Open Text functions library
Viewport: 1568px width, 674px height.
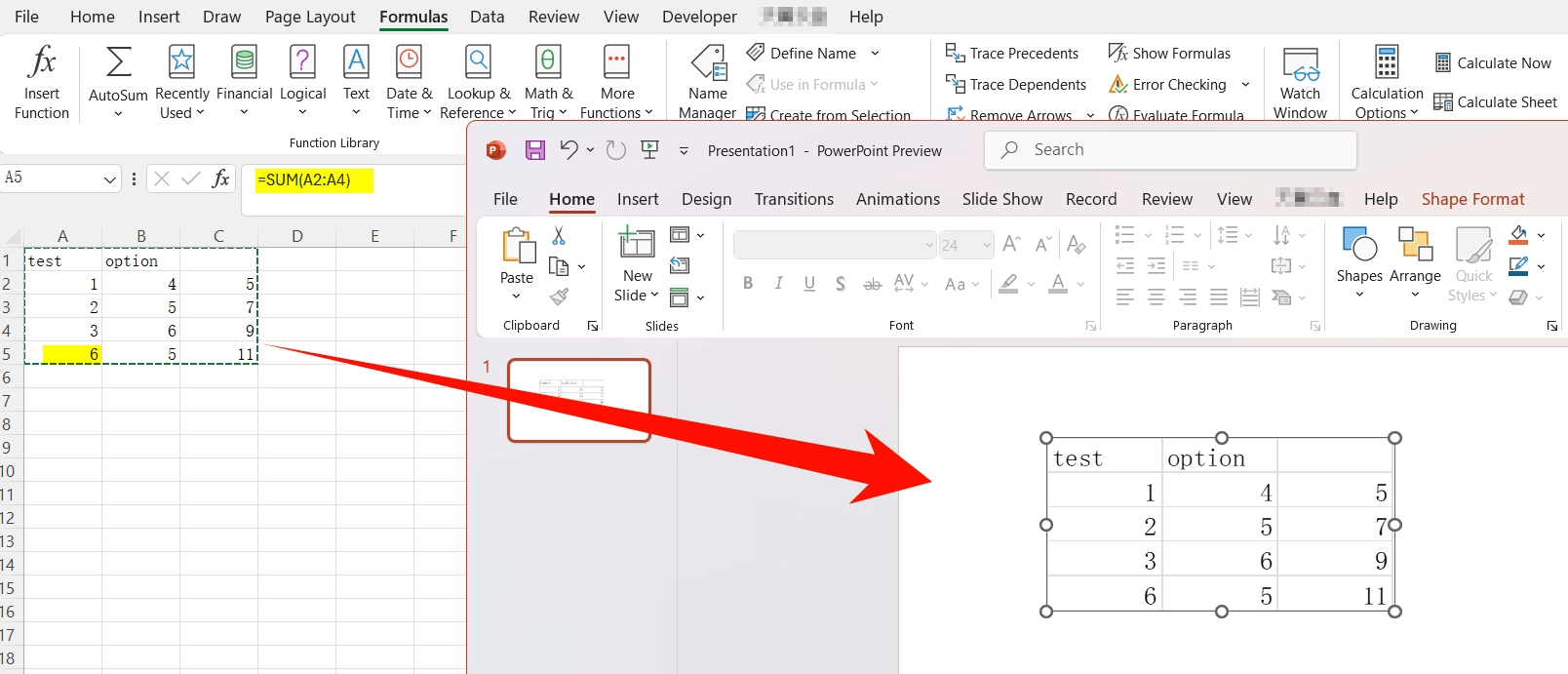356,82
